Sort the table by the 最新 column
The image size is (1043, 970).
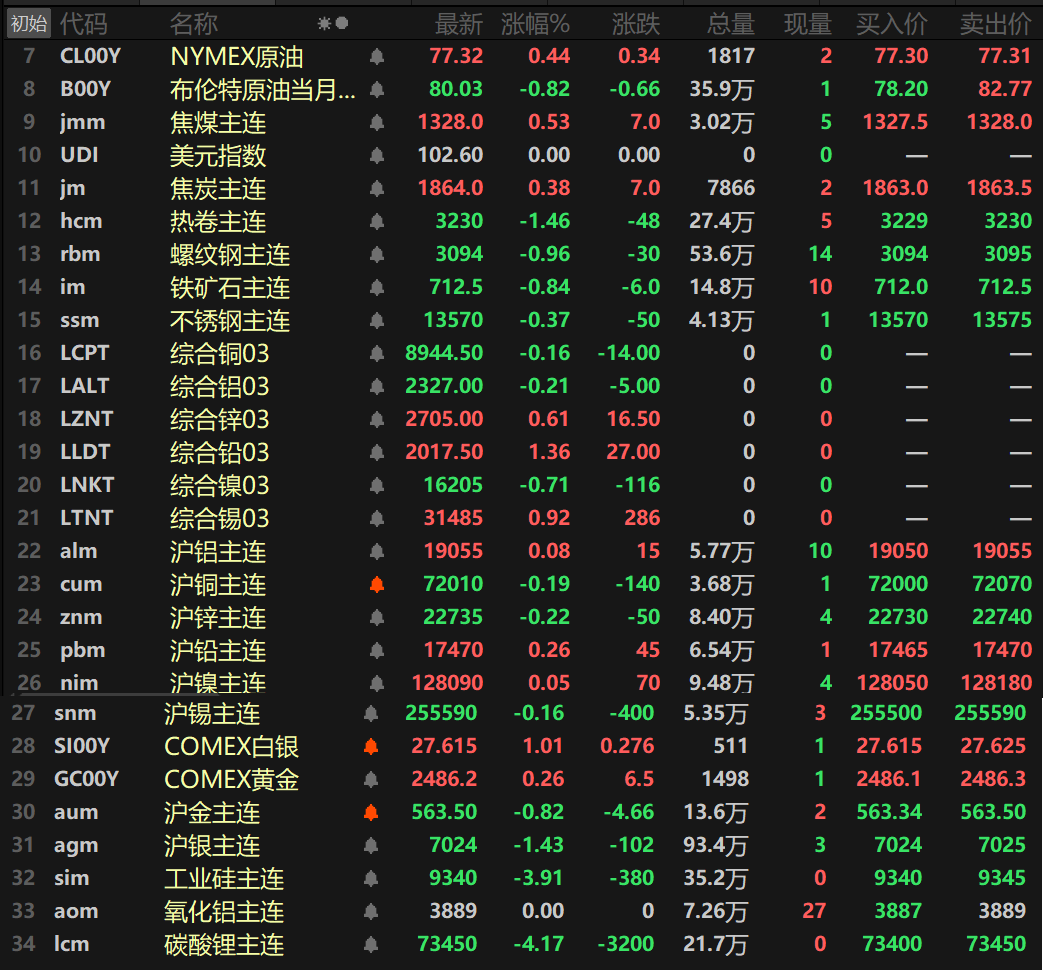tap(459, 23)
